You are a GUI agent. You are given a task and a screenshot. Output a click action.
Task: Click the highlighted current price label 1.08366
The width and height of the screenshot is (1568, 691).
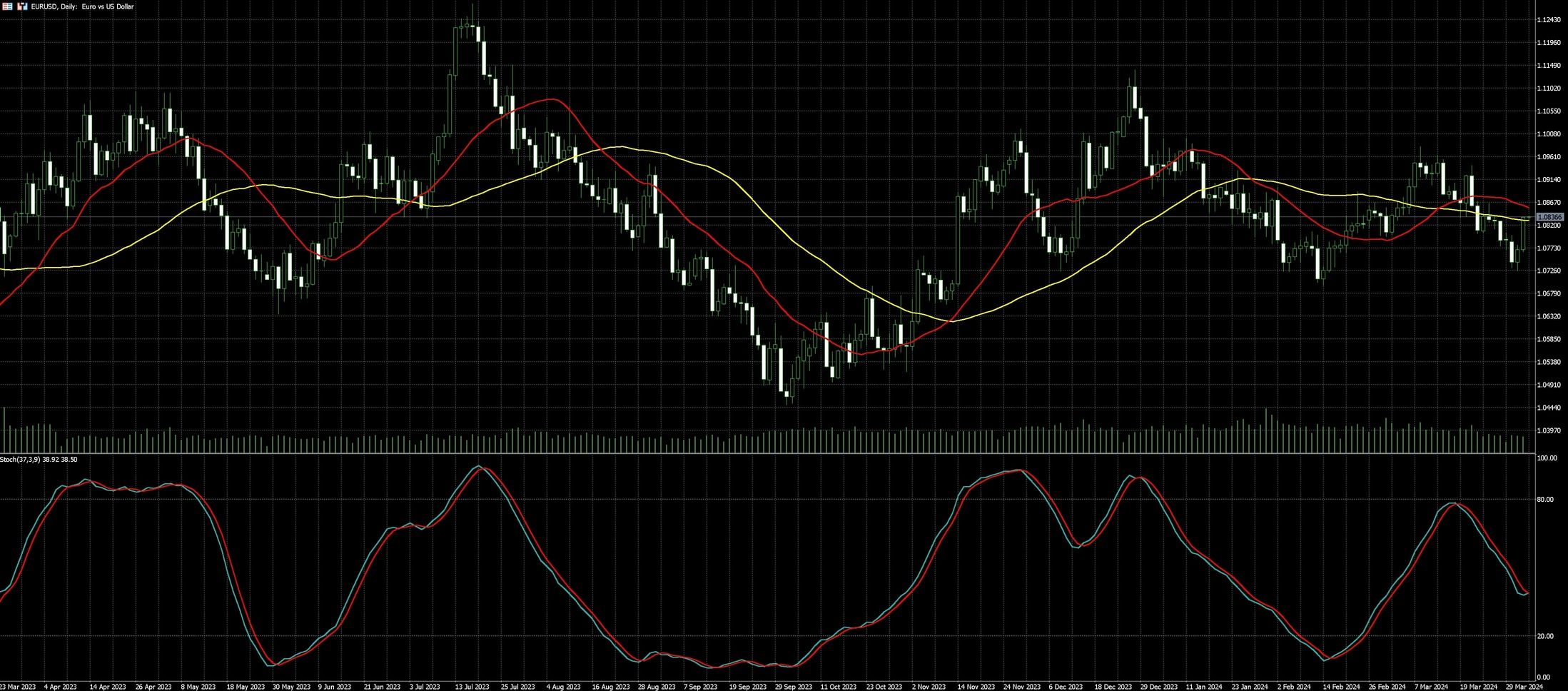click(1549, 217)
